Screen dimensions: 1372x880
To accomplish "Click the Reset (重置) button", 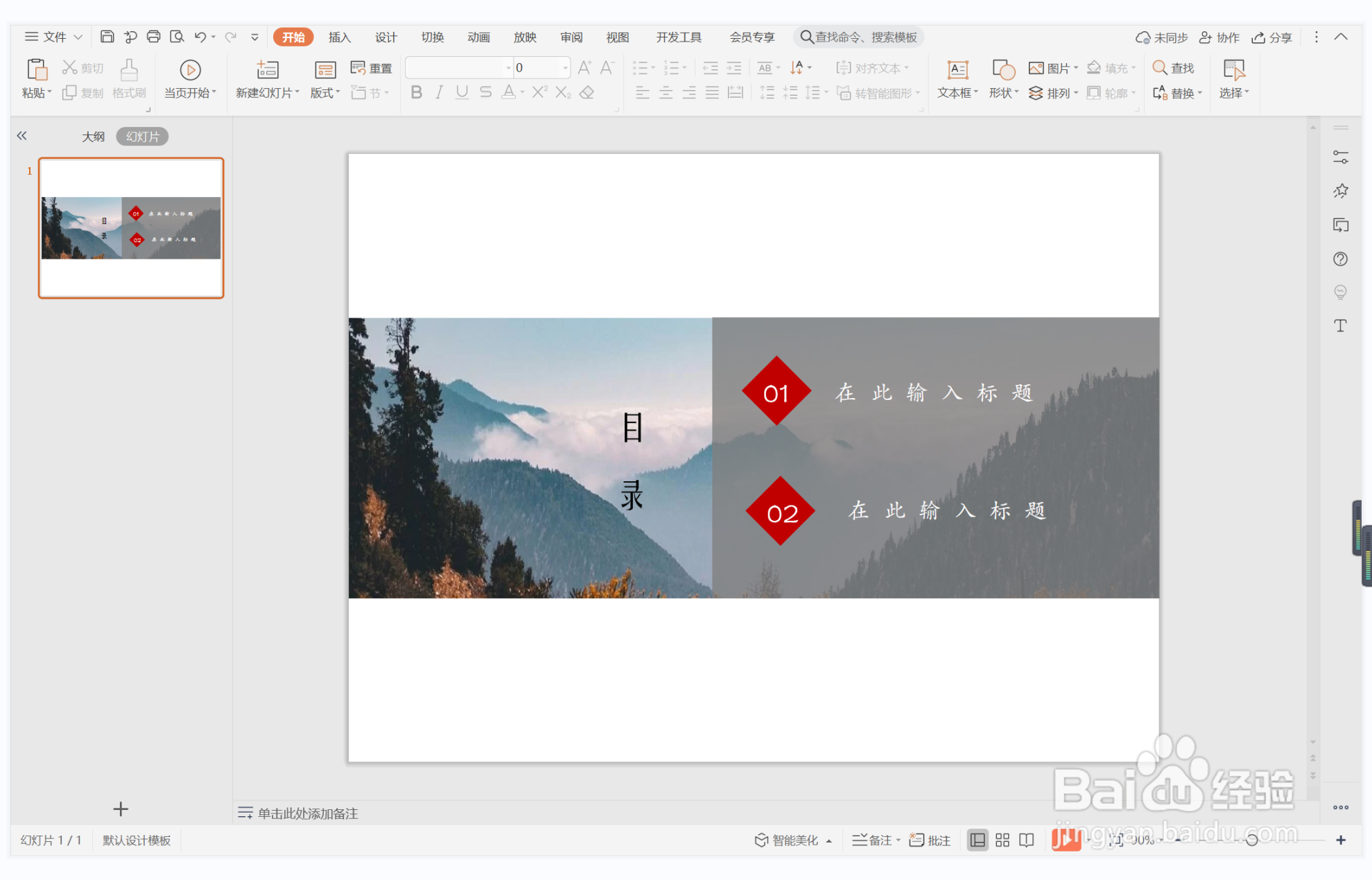I will coord(372,67).
